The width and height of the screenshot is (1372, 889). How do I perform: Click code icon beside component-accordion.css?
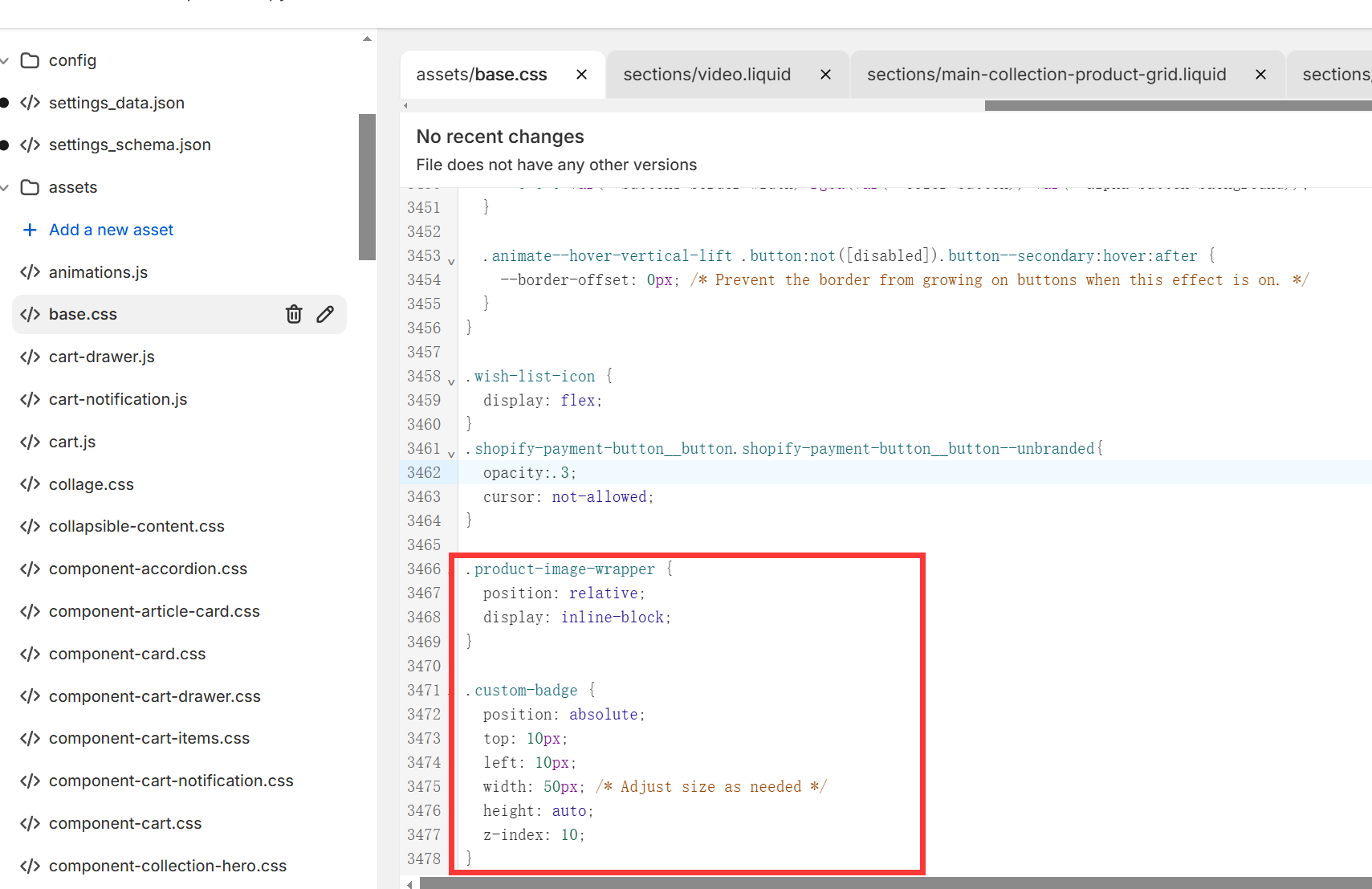coord(30,569)
